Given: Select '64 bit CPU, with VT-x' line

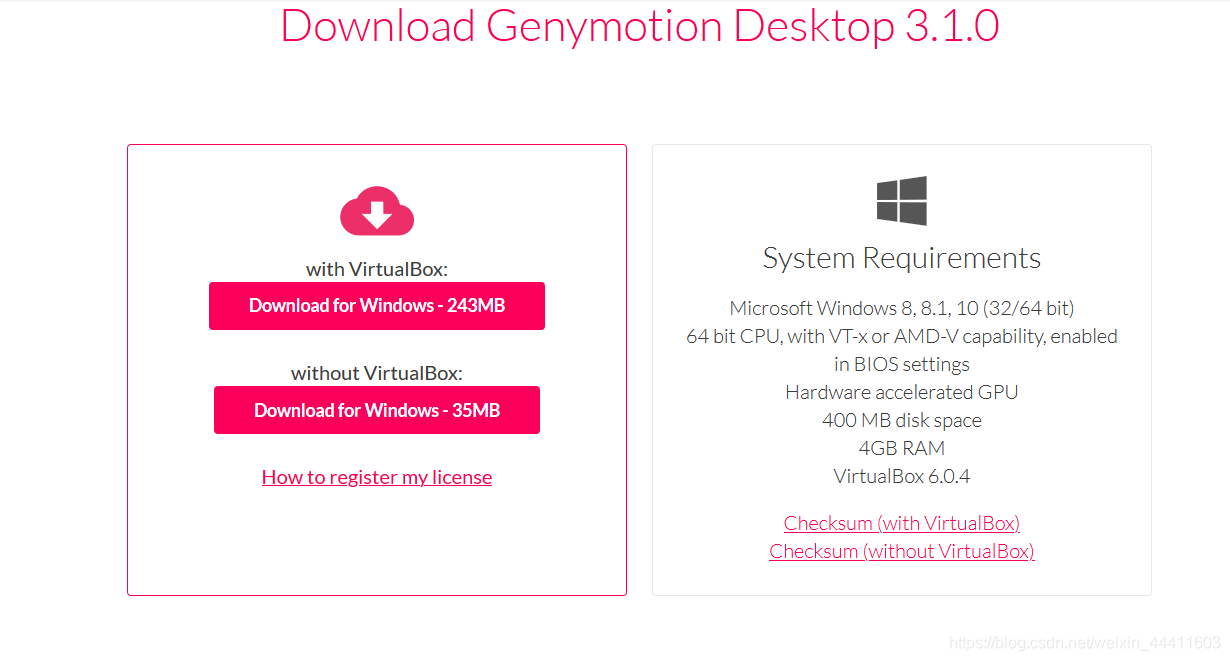Looking at the screenshot, I should tap(902, 336).
